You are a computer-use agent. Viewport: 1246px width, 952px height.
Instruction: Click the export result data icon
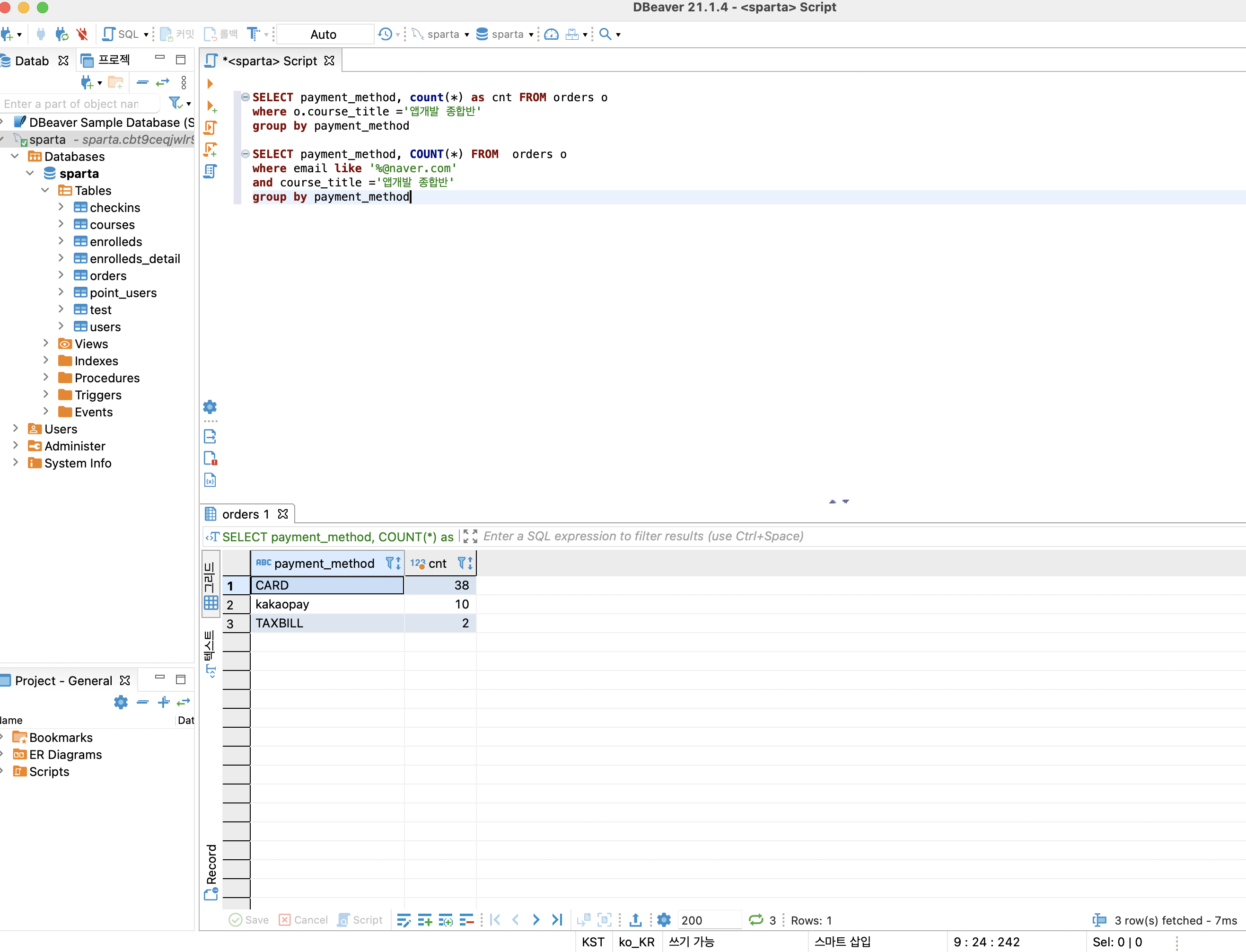(x=635, y=920)
